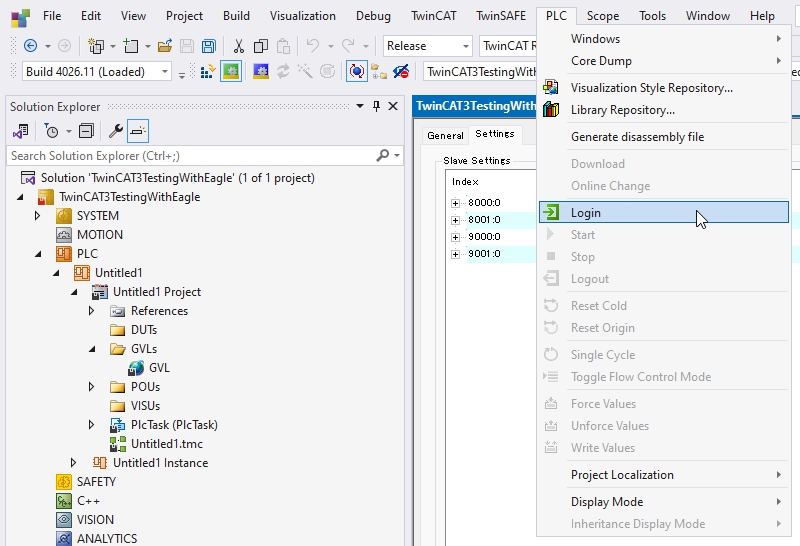The image size is (800, 546).
Task: Open the Display Mode submenu
Action: point(664,502)
